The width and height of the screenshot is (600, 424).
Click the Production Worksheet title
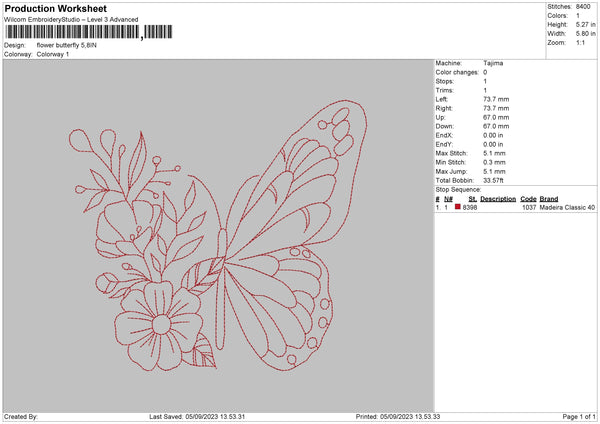55,8
